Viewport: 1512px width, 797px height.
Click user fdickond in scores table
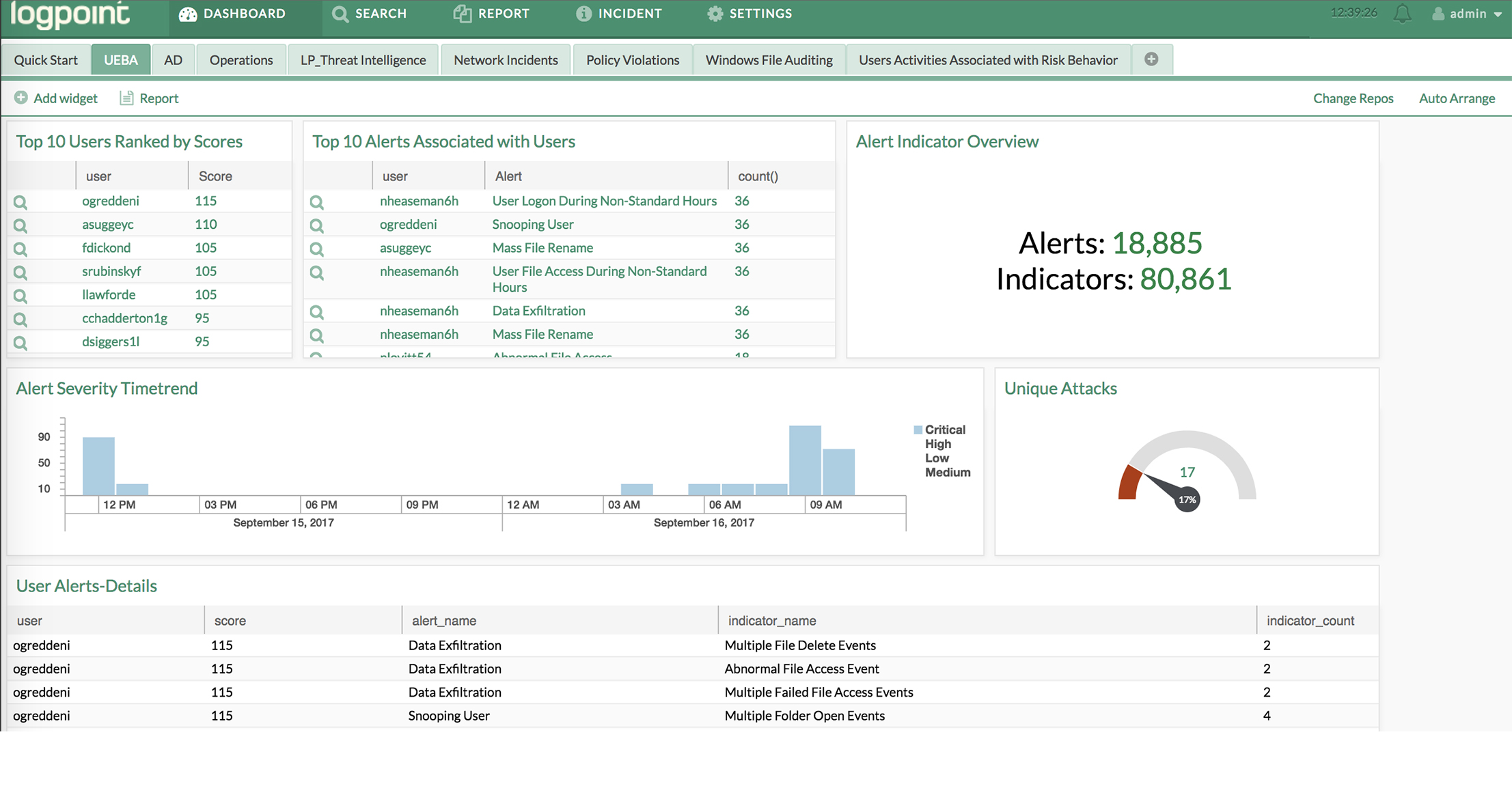(x=106, y=248)
